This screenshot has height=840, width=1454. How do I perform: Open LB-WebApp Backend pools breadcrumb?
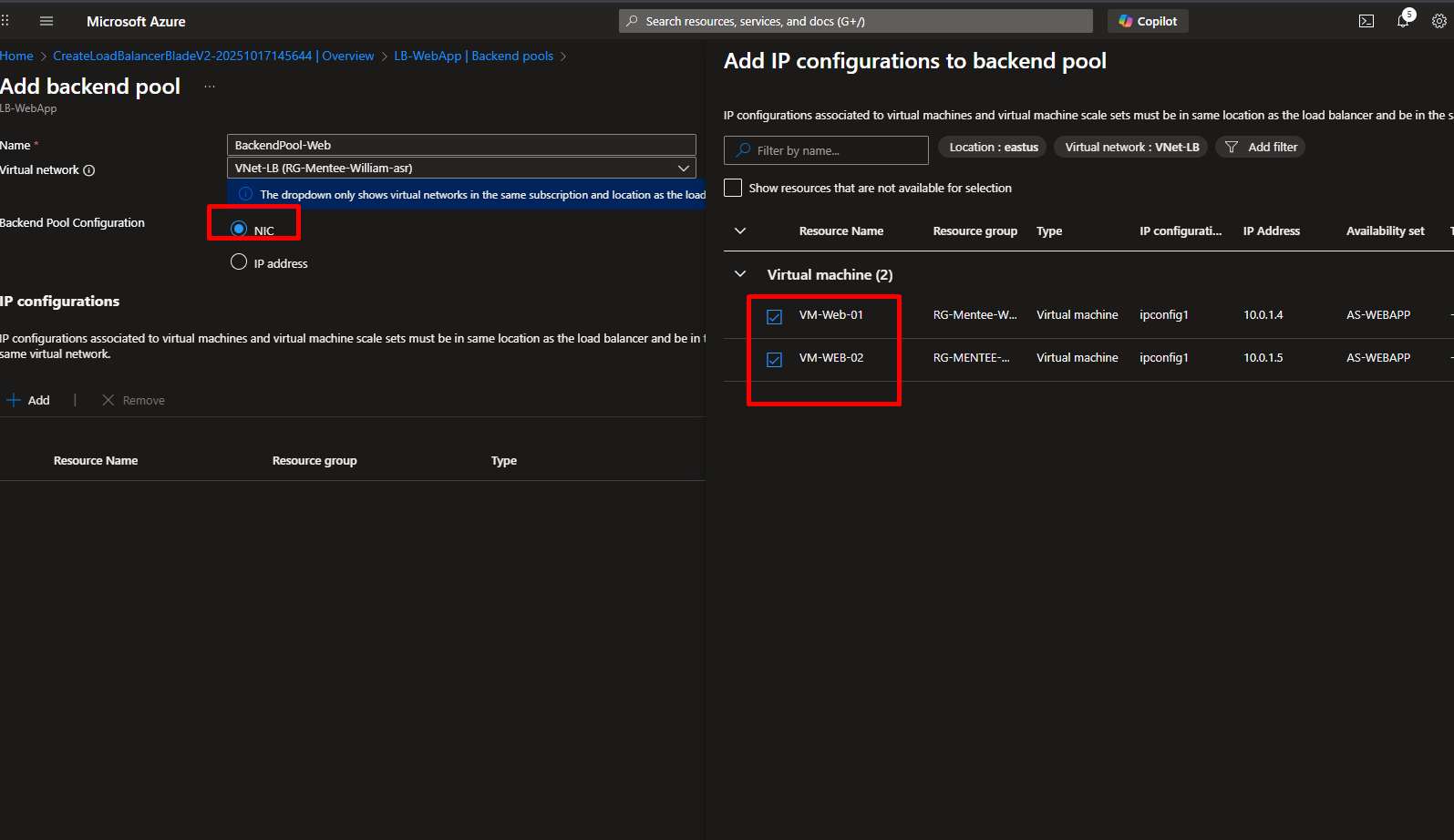(x=473, y=56)
